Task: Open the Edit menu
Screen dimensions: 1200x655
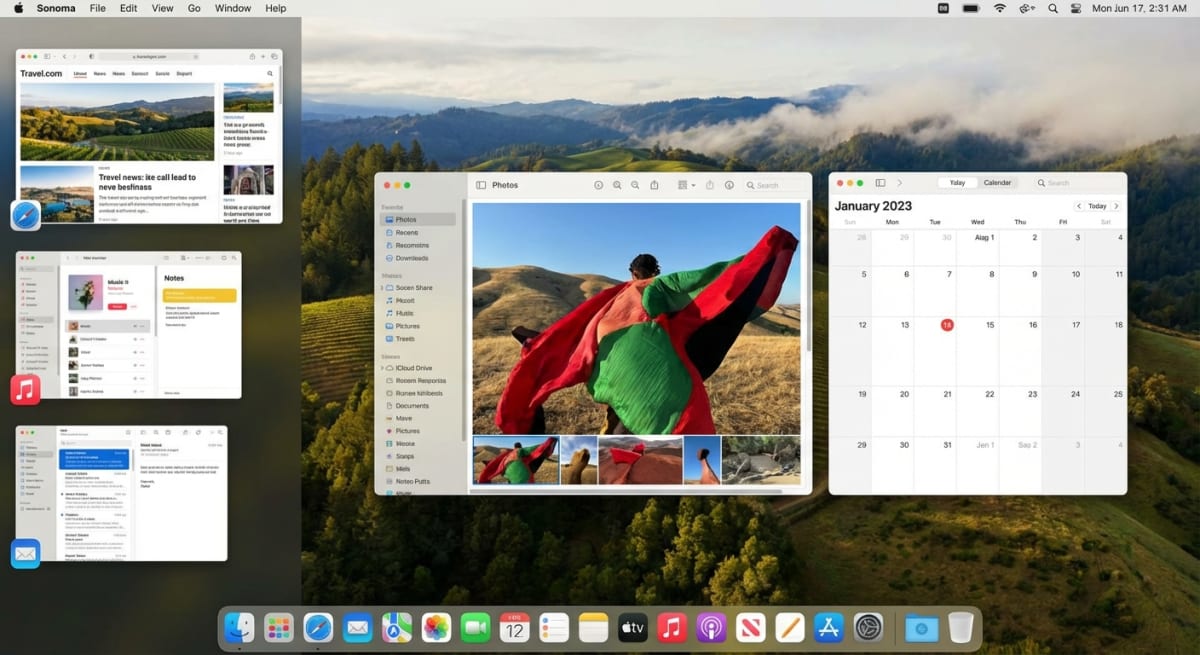Action: [129, 8]
